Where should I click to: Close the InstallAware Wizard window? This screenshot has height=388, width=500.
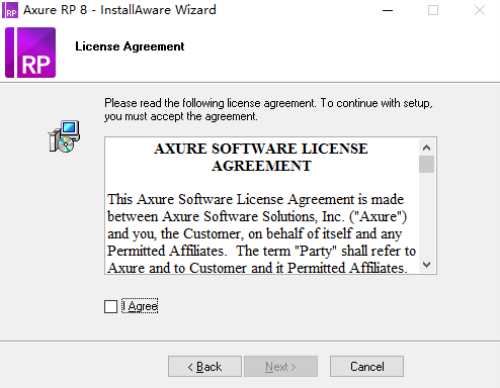[x=480, y=10]
